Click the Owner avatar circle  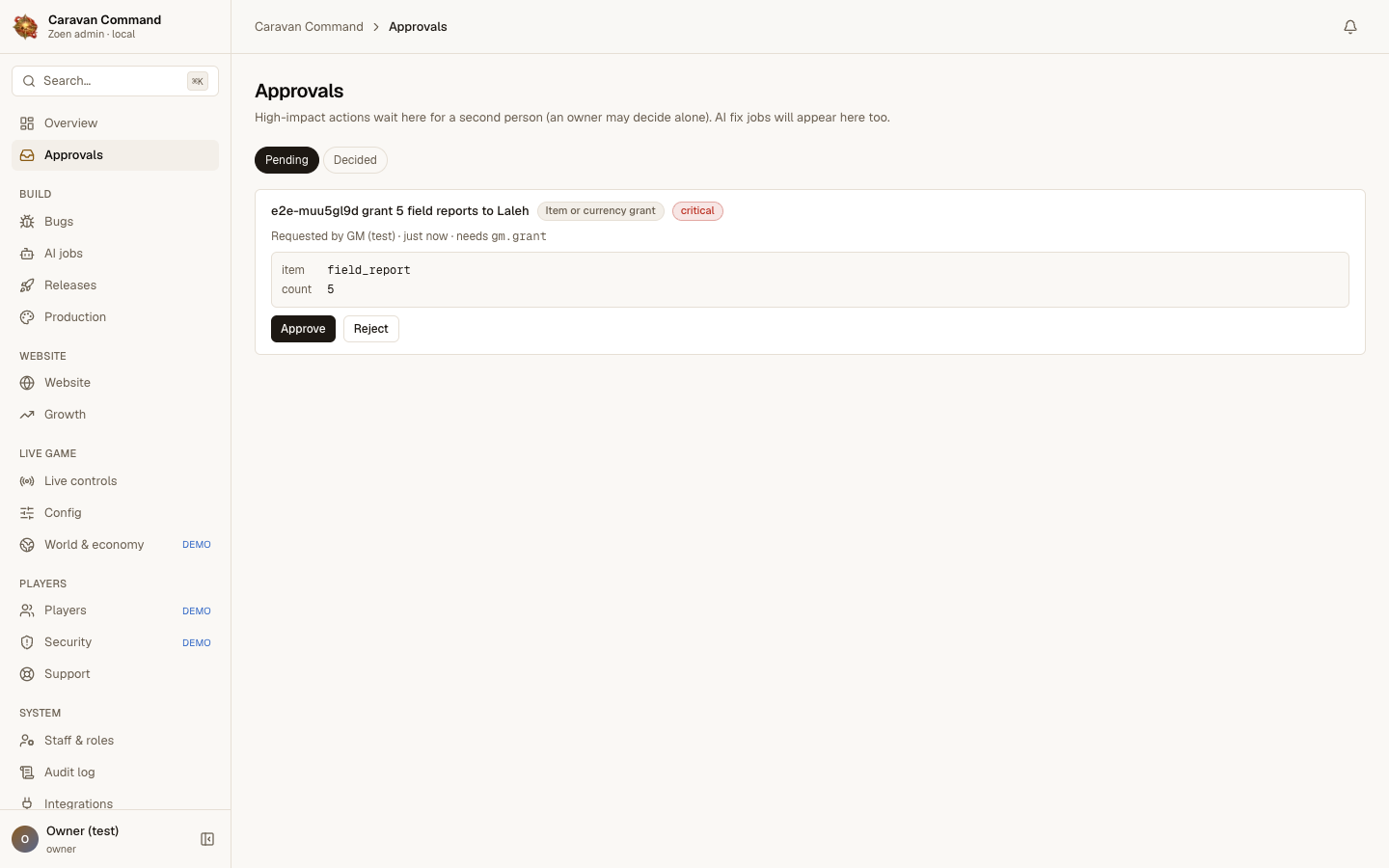point(25,839)
